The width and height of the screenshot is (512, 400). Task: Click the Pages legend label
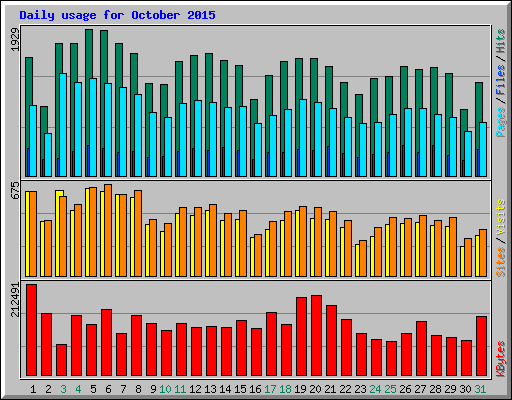click(x=500, y=122)
